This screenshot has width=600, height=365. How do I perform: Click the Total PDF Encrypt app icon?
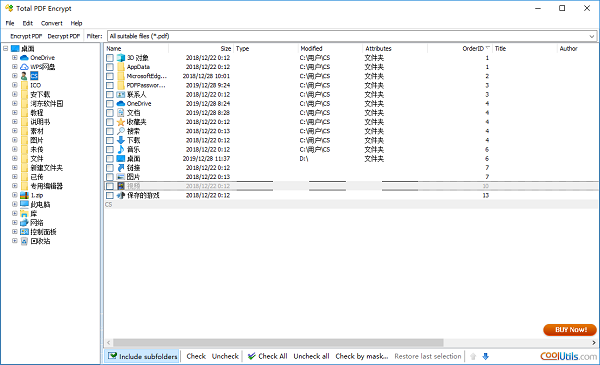click(9, 8)
